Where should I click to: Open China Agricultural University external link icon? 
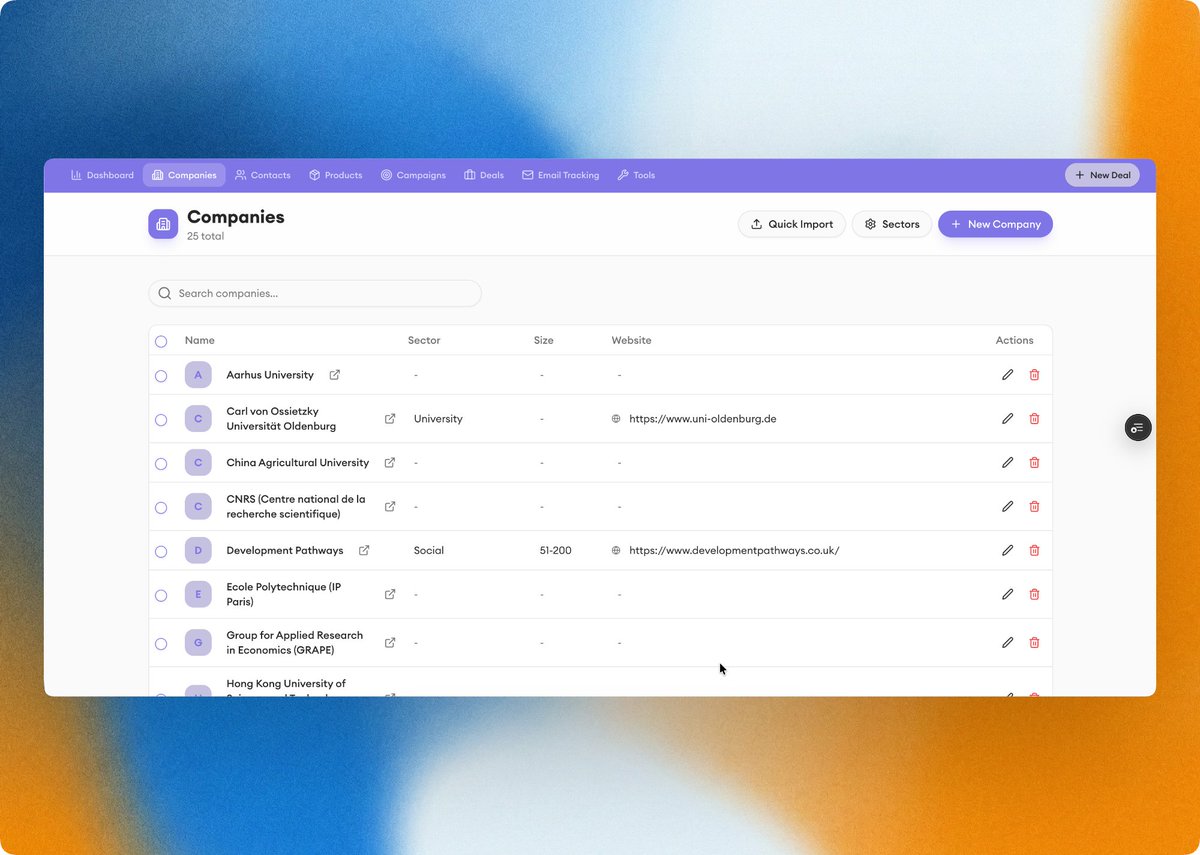point(390,463)
